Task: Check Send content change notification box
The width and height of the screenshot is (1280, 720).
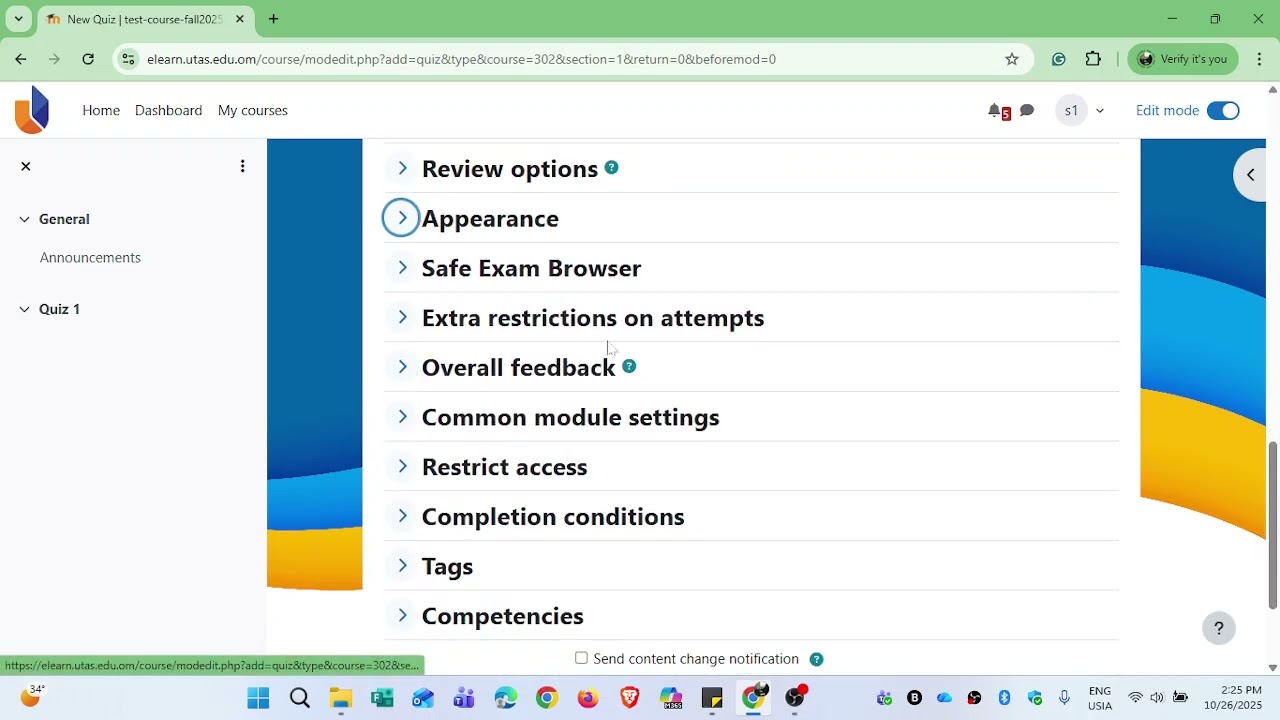Action: pos(581,658)
